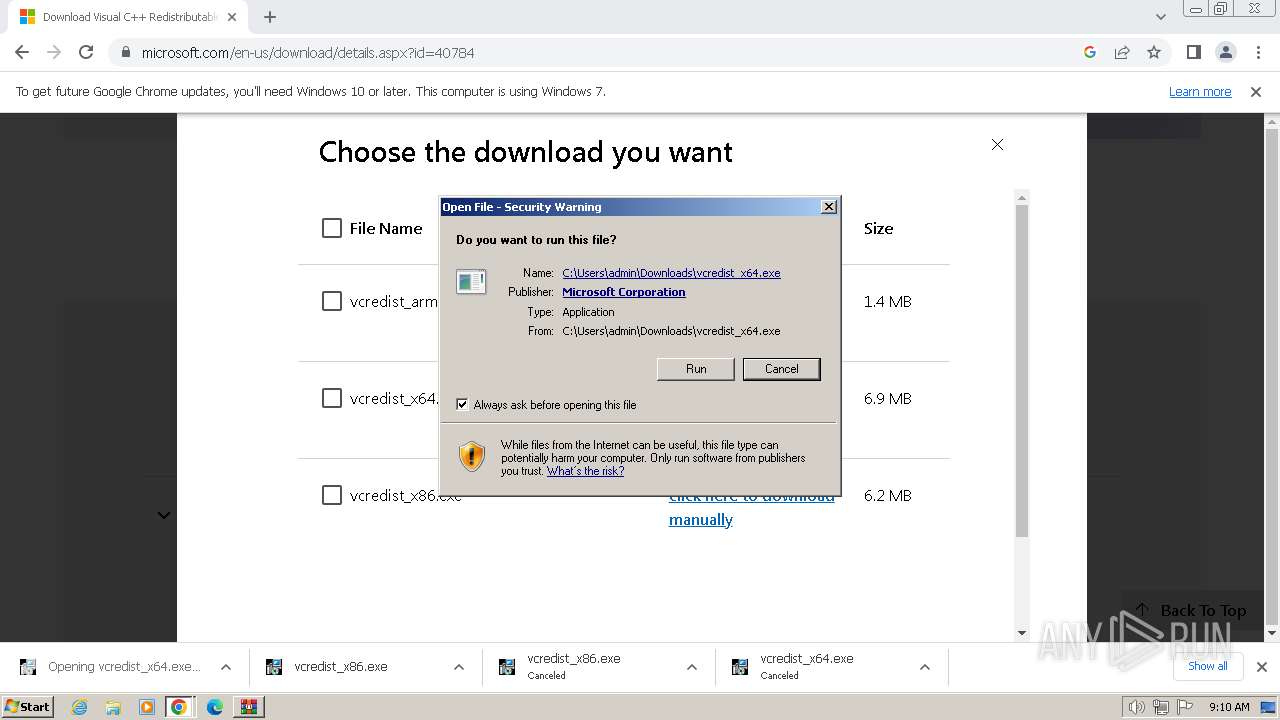Close the Download Visual C++ tab
The width and height of the screenshot is (1280, 720).
tap(232, 17)
